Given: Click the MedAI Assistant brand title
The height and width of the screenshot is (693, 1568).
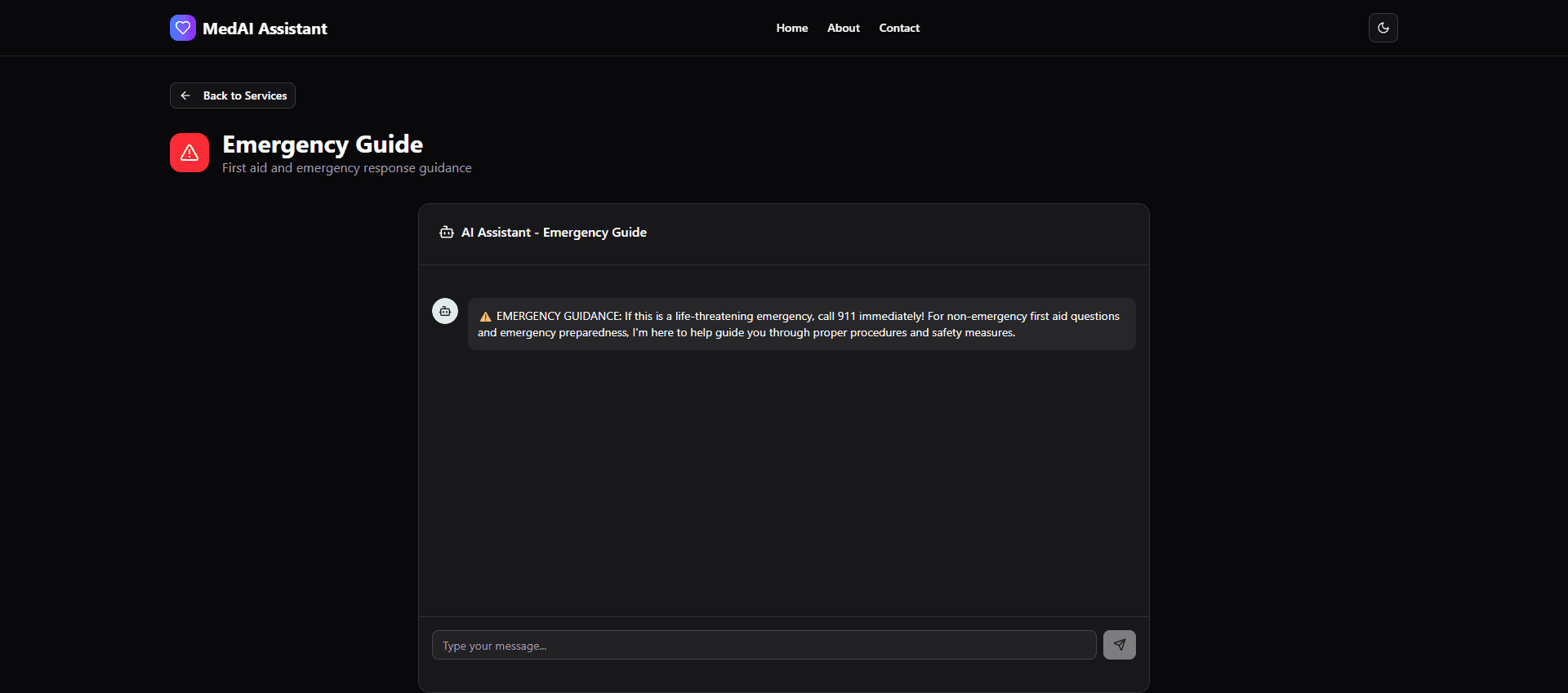Looking at the screenshot, I should (x=265, y=29).
